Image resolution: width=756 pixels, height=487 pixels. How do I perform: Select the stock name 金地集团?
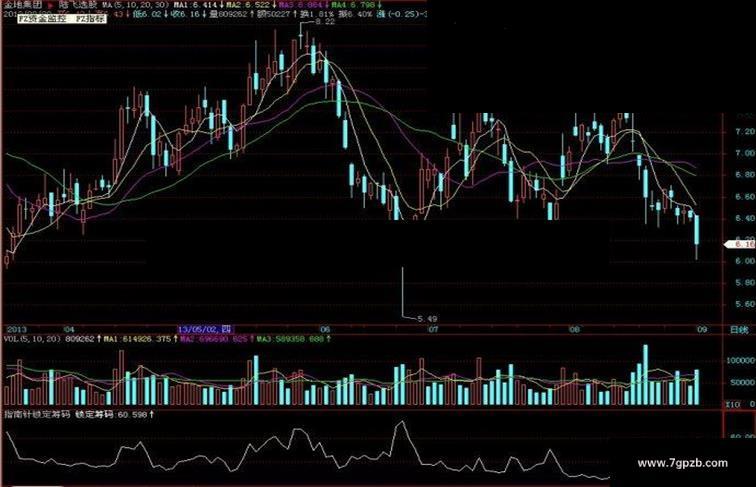[23, 5]
